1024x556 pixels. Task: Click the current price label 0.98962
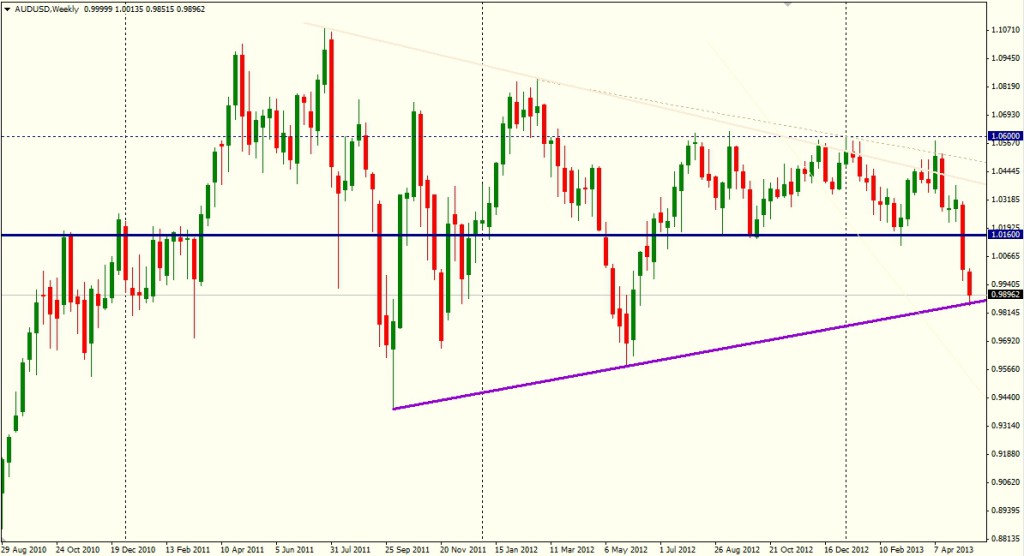[1004, 295]
